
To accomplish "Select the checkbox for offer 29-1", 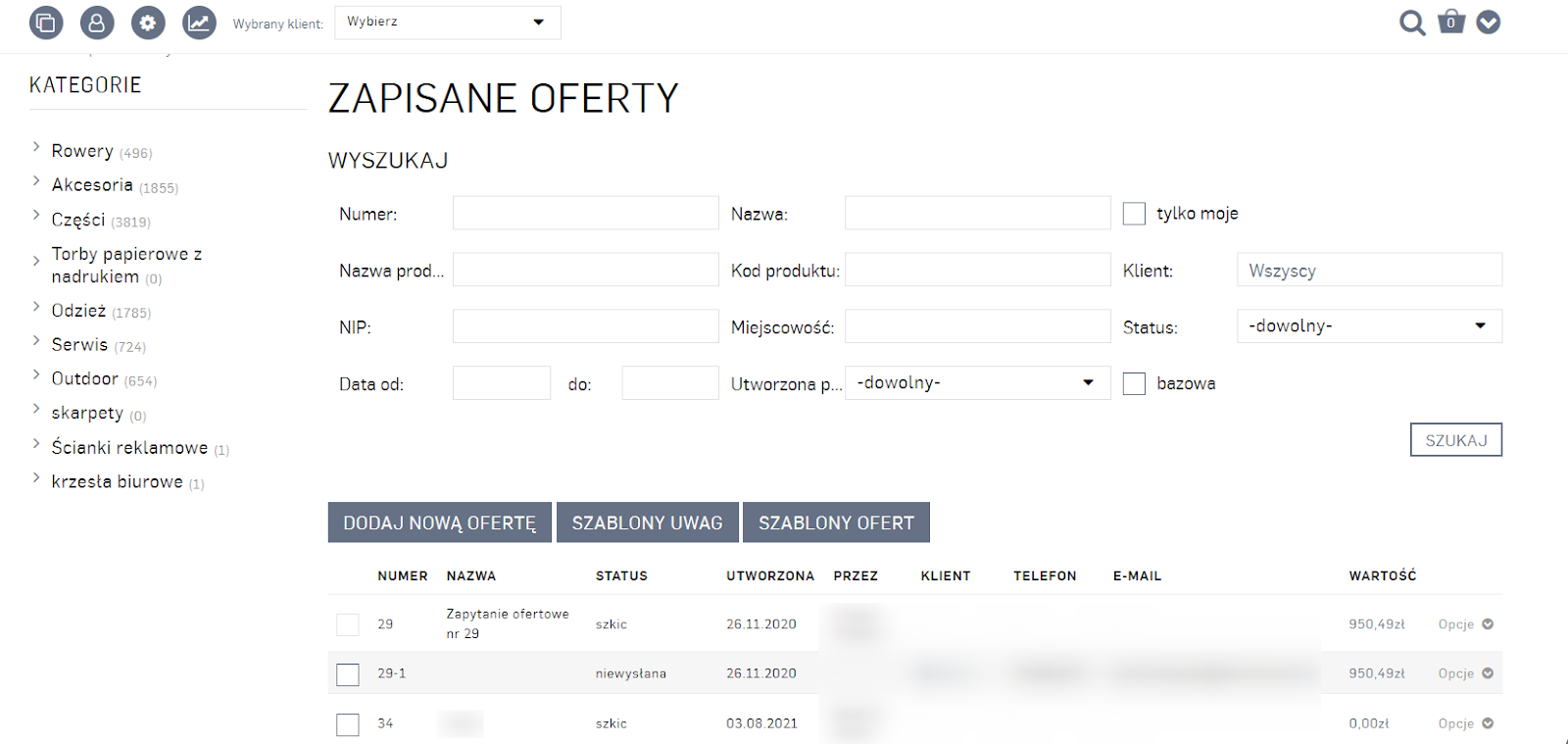I will [348, 674].
